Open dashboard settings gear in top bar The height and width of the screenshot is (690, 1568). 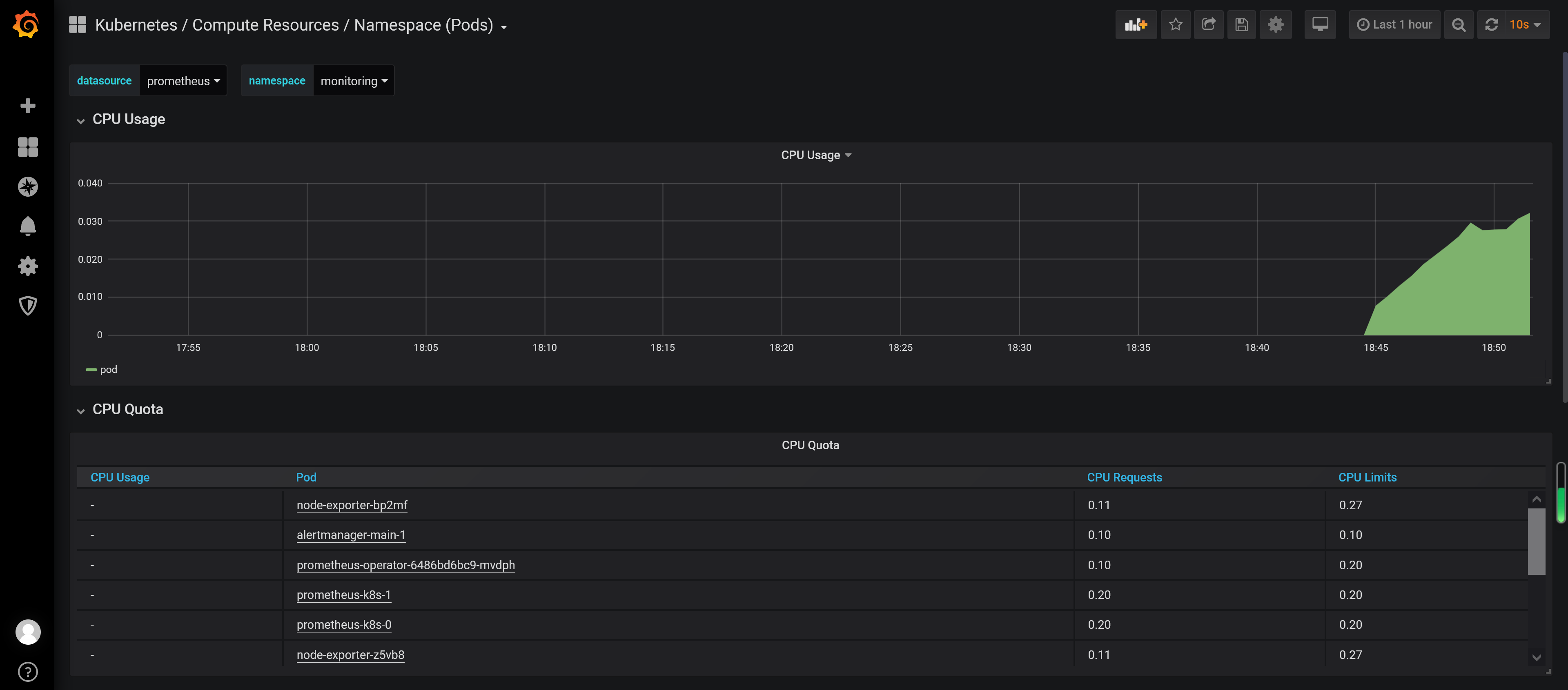coord(1275,25)
